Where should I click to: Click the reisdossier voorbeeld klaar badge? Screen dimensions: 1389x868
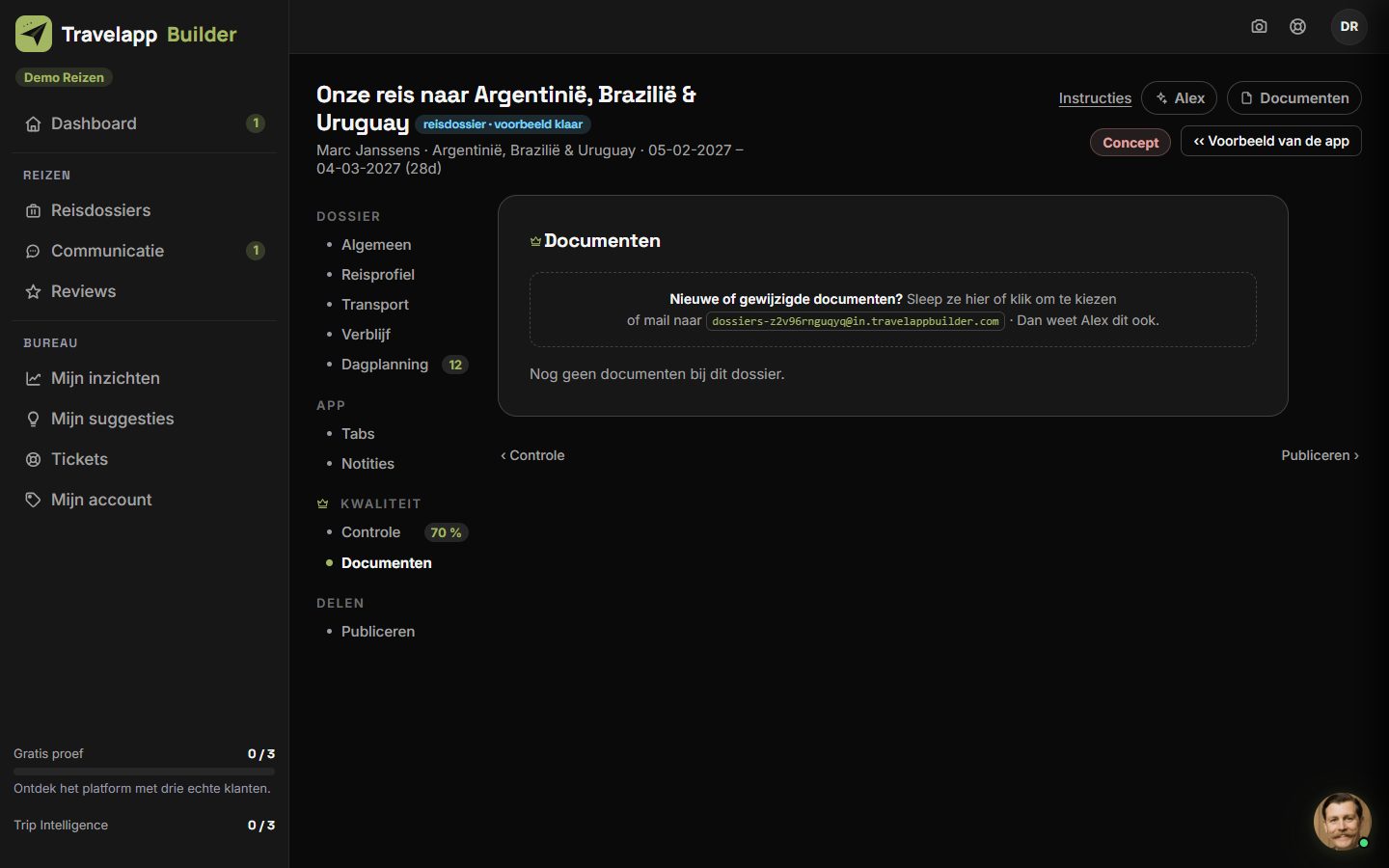tap(503, 124)
